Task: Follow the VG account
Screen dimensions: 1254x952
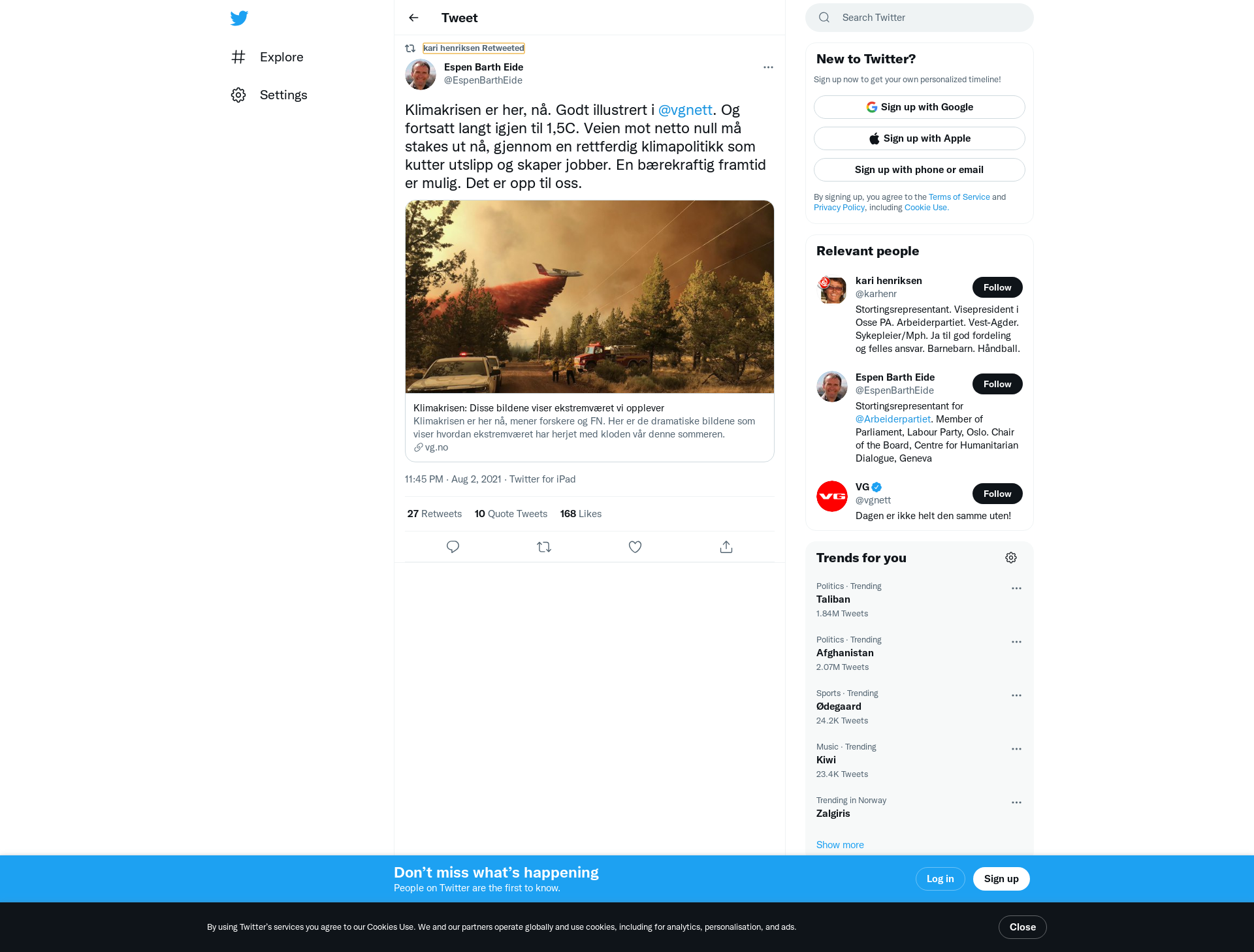Action: [x=997, y=494]
